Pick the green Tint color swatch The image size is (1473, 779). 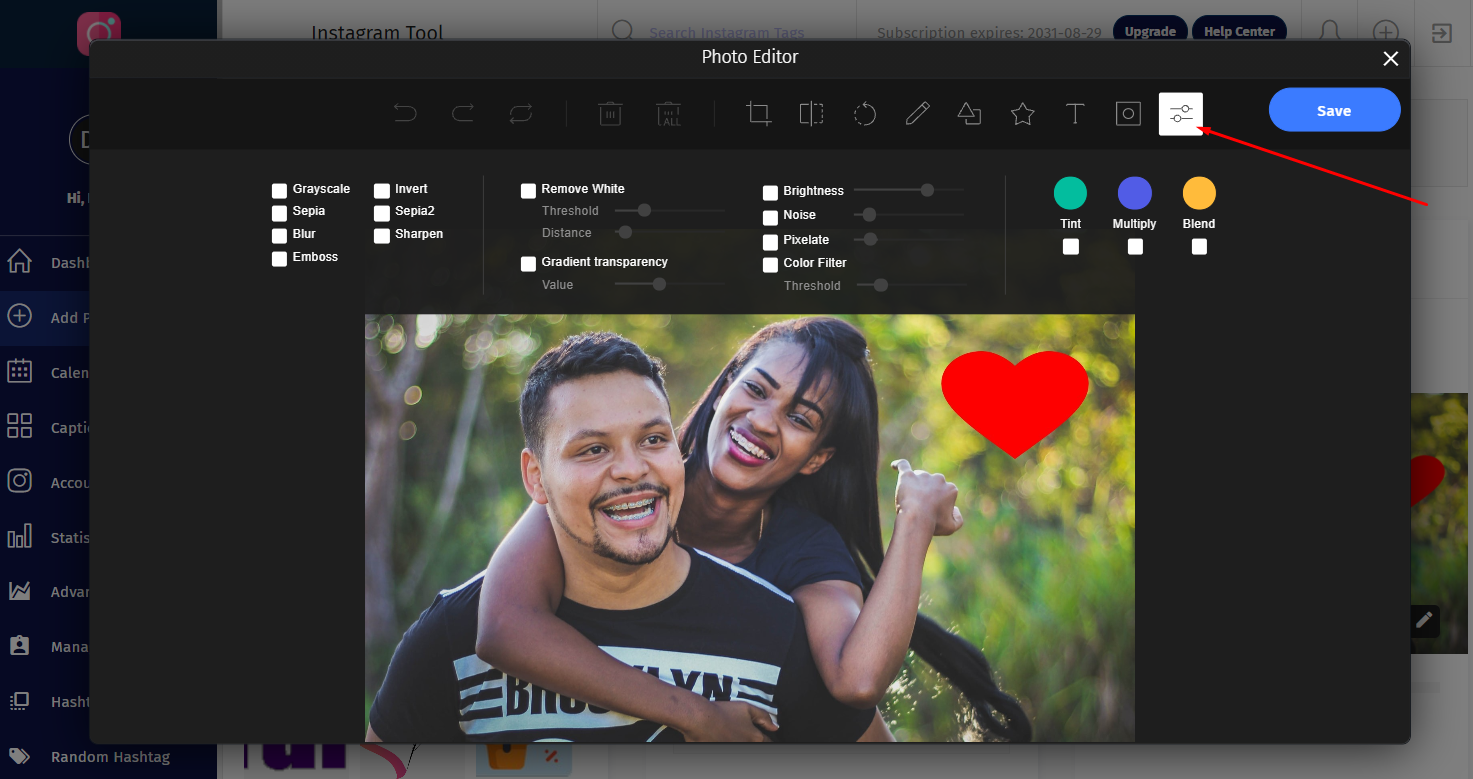1070,193
